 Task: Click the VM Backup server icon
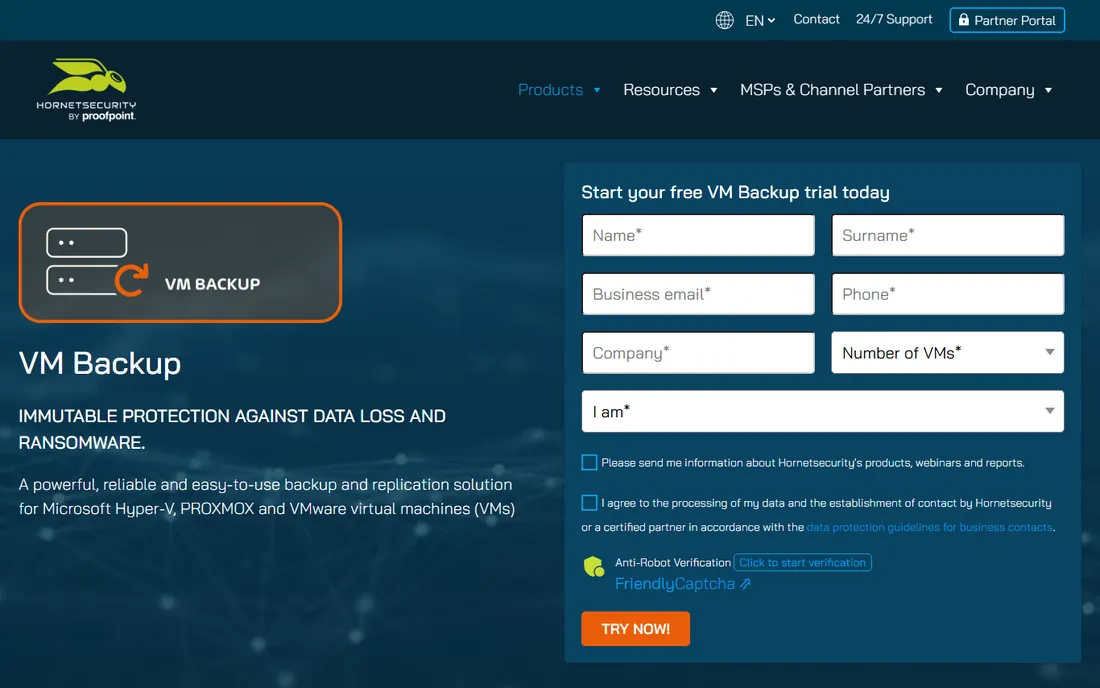97,262
